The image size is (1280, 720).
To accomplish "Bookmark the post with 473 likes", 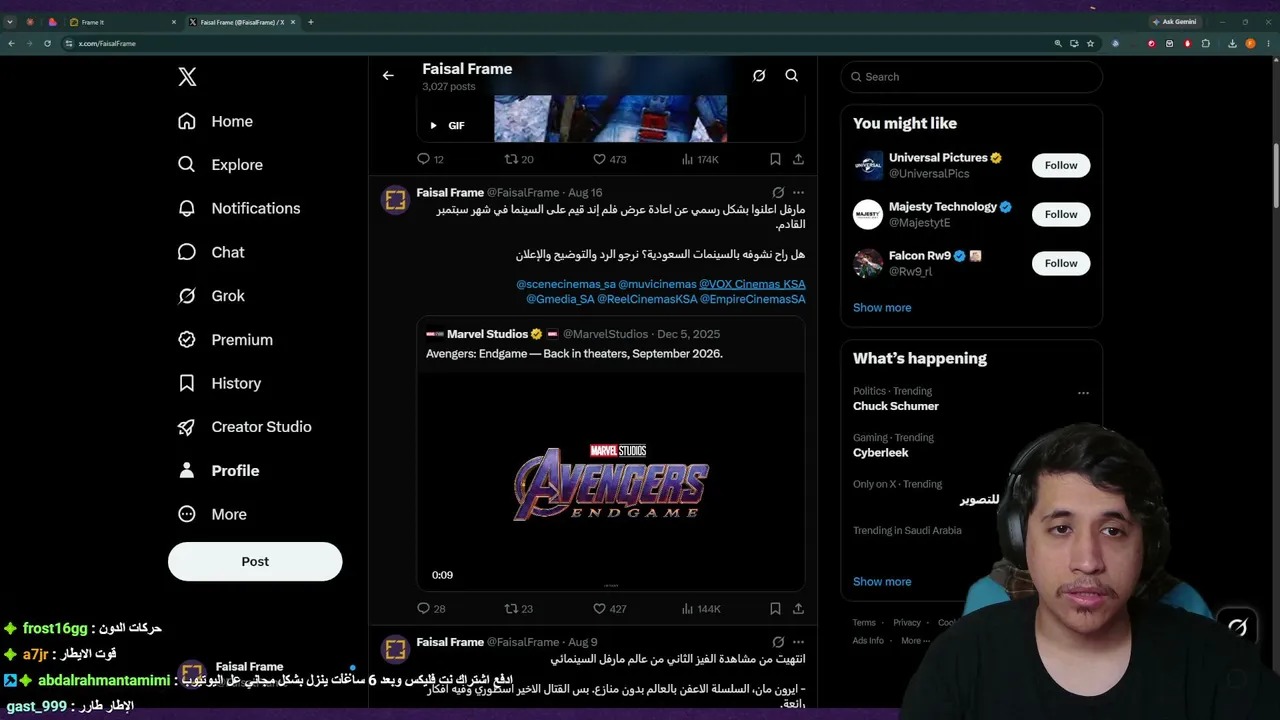I will (x=775, y=159).
